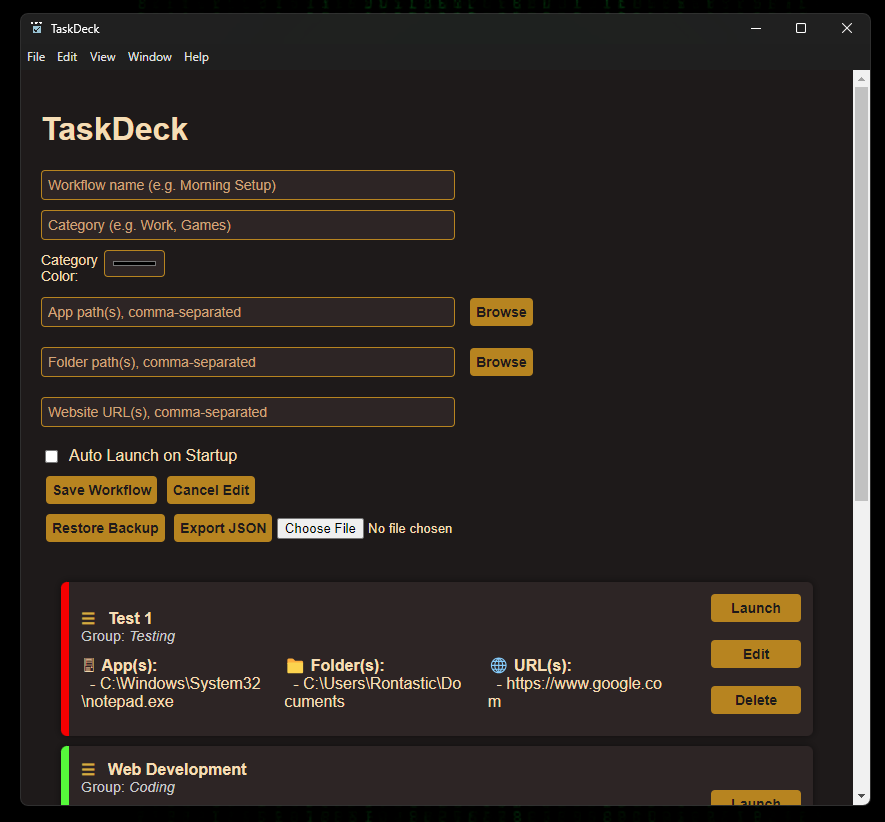The width and height of the screenshot is (885, 822).
Task: Click the hamburger icon on Web Development card
Action: pos(88,768)
